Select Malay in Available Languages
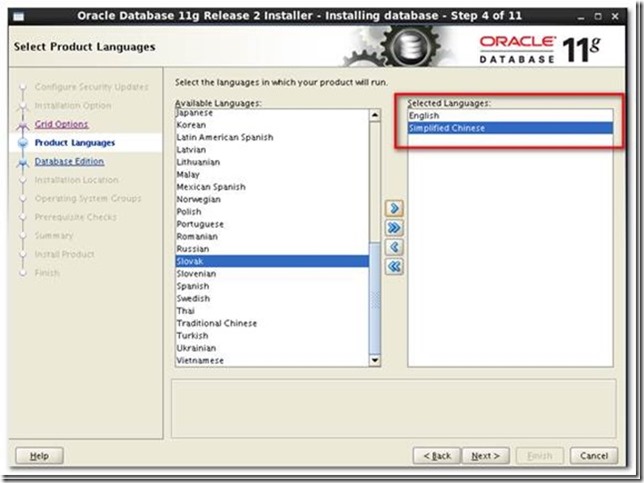Screen dimensions: 644x483 click(272, 175)
